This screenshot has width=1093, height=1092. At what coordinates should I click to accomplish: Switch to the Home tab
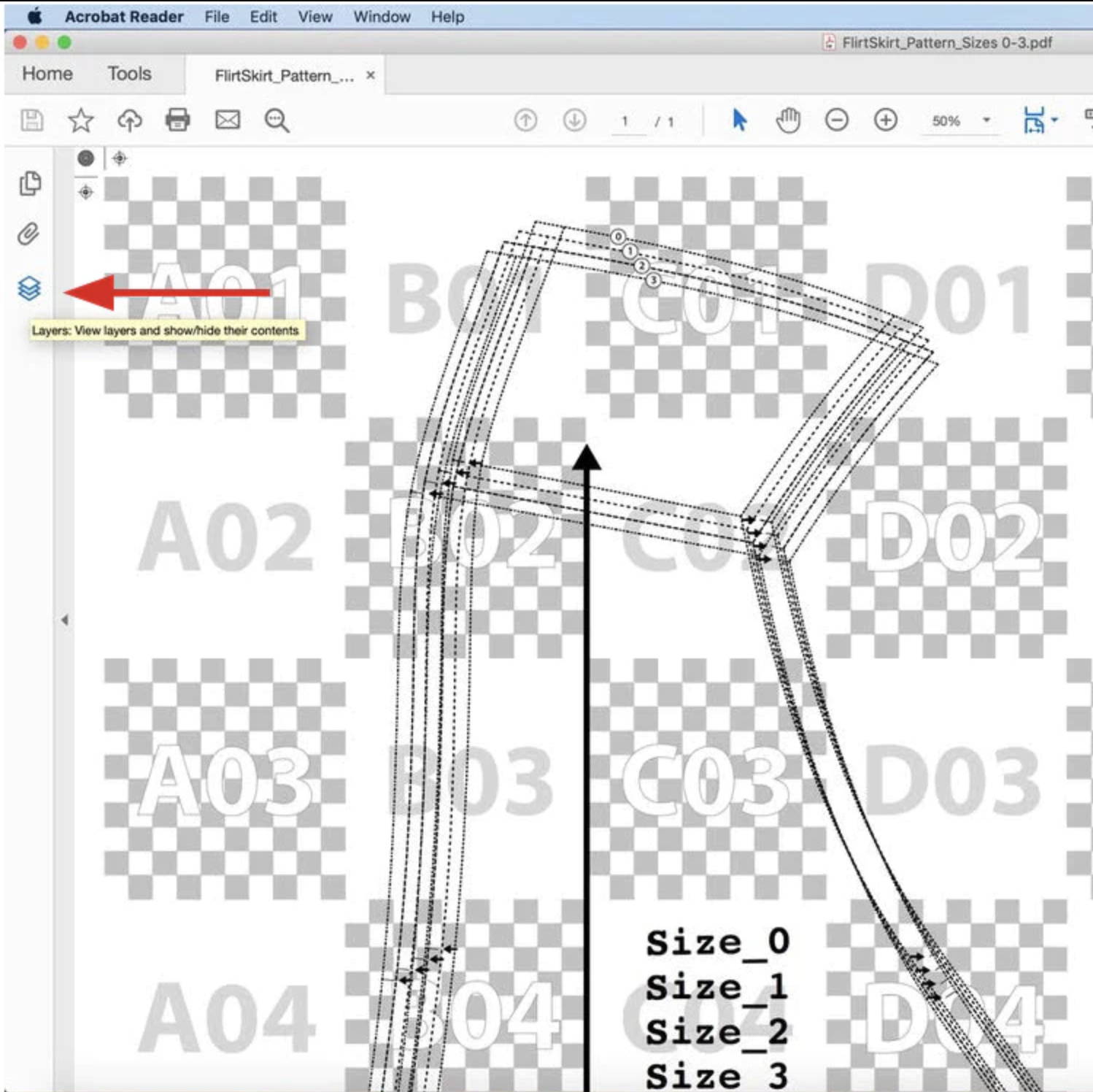[x=47, y=74]
